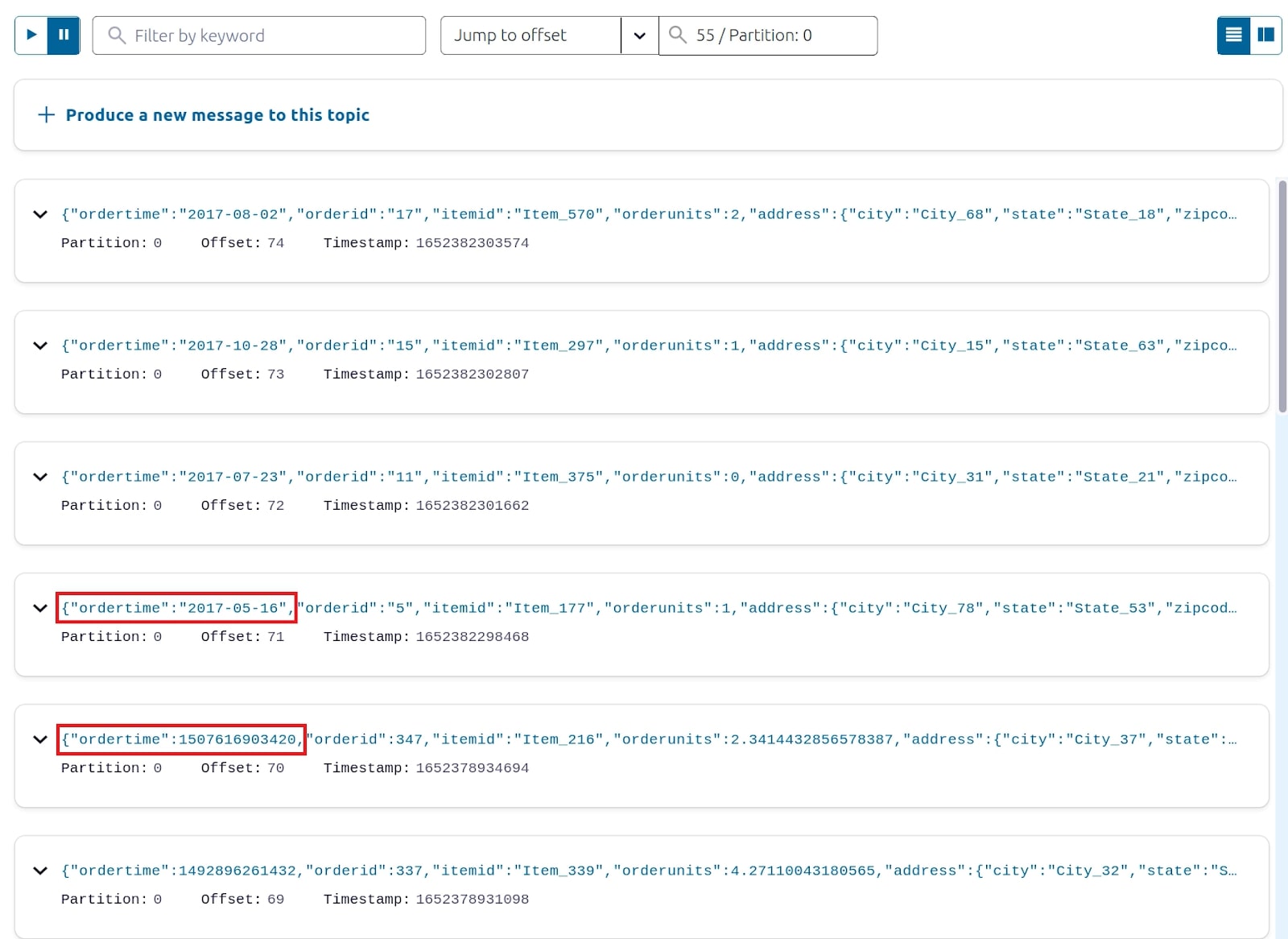Image resolution: width=1288 pixels, height=939 pixels.
Task: Click the vertical scrollbar thumb of message list
Action: coord(1282,296)
